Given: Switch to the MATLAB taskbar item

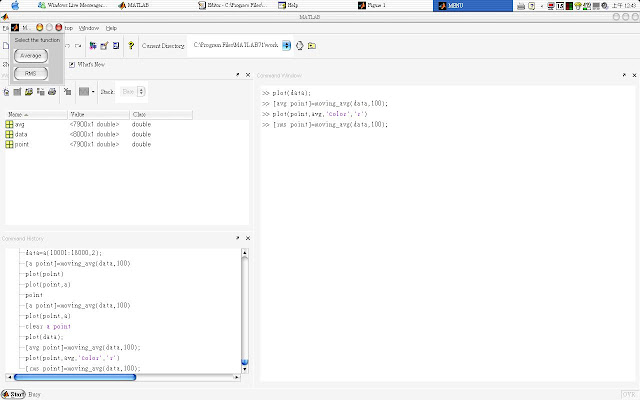Looking at the screenshot, I should click(134, 5).
